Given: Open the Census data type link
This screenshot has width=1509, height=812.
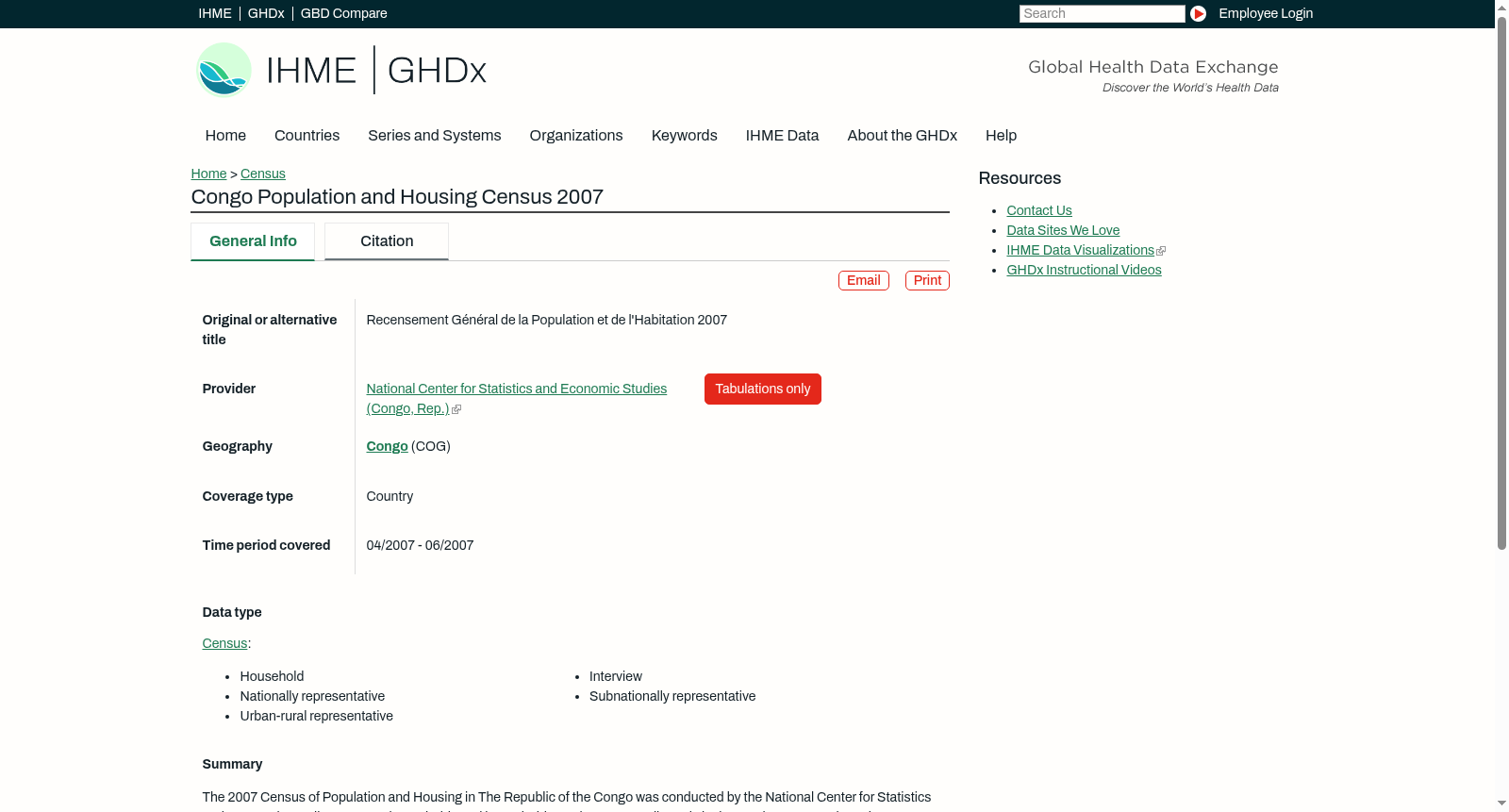Looking at the screenshot, I should [224, 643].
